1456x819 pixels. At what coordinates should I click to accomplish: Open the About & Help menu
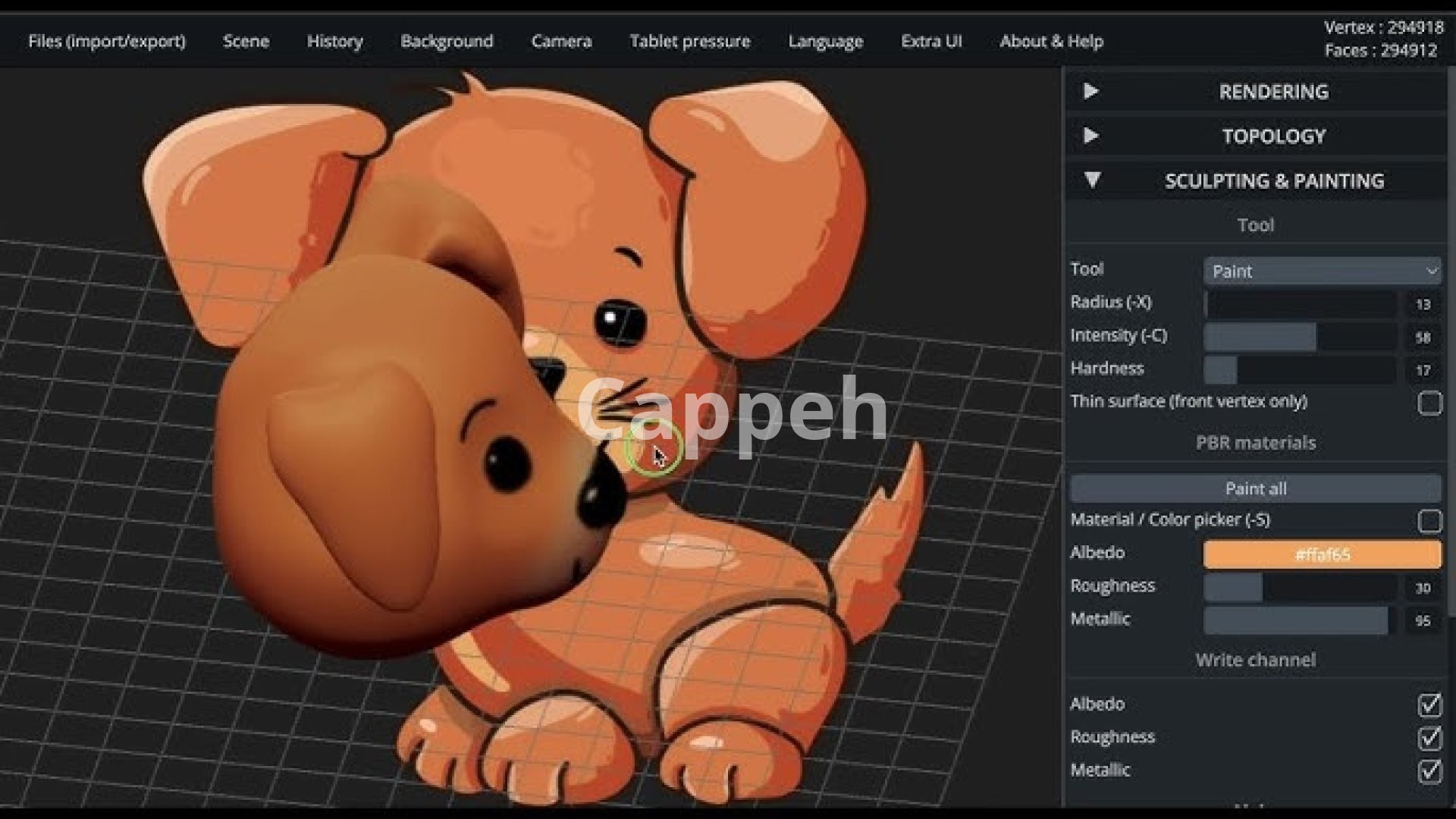click(1051, 41)
